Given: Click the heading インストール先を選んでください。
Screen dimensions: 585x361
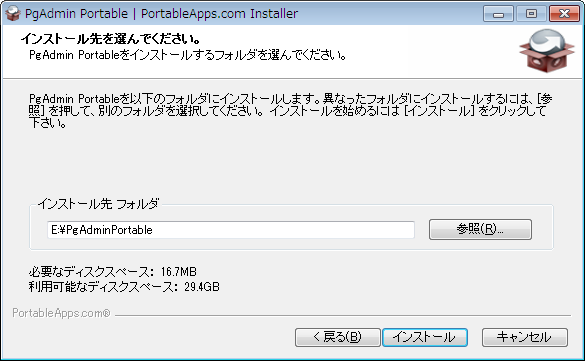Looking at the screenshot, I should (111, 38).
